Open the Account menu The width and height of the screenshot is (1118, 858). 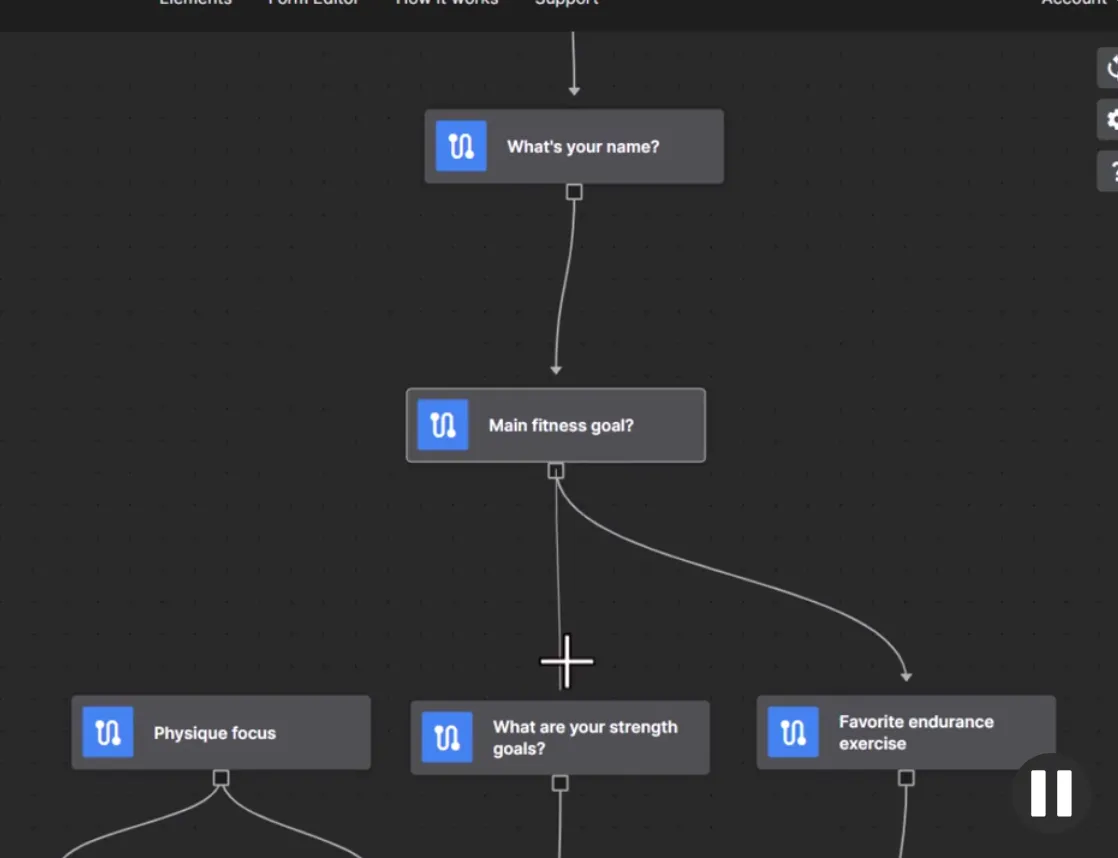pos(1074,4)
